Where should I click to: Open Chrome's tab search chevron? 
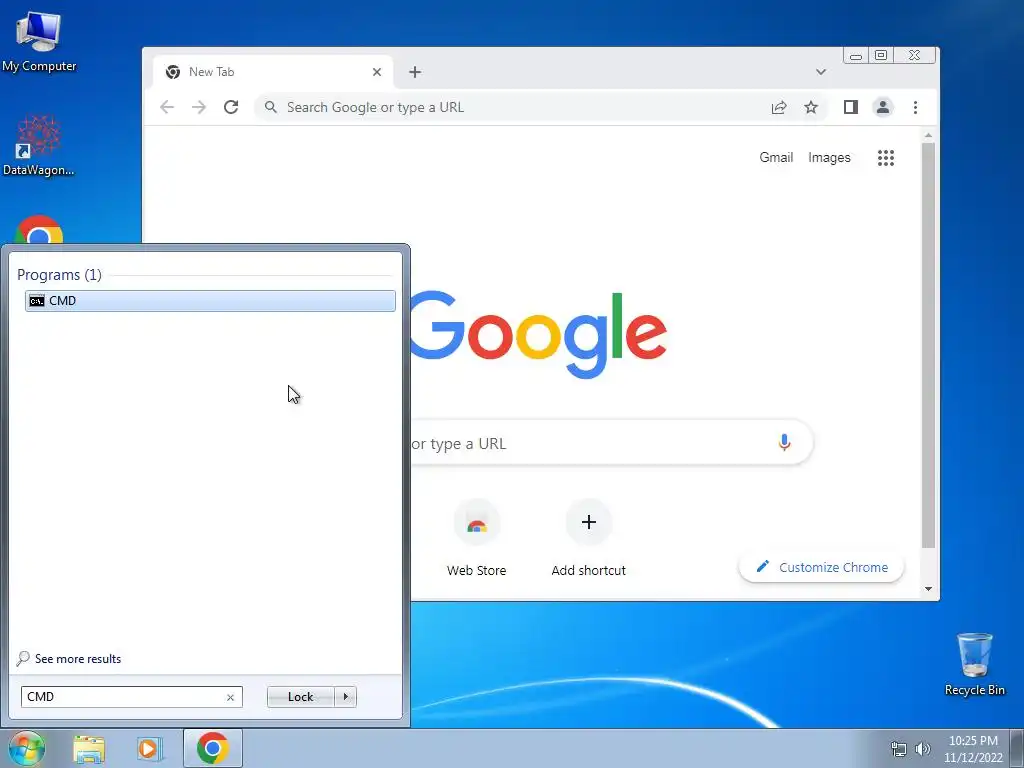821,72
